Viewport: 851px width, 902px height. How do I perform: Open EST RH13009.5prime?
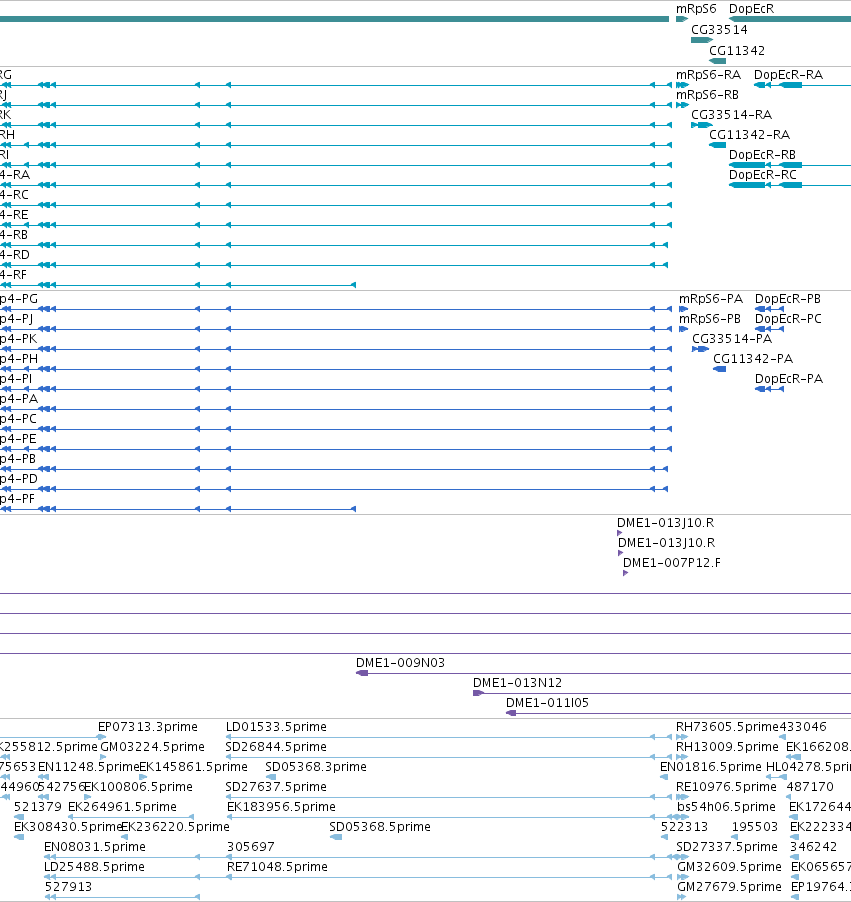click(x=727, y=747)
